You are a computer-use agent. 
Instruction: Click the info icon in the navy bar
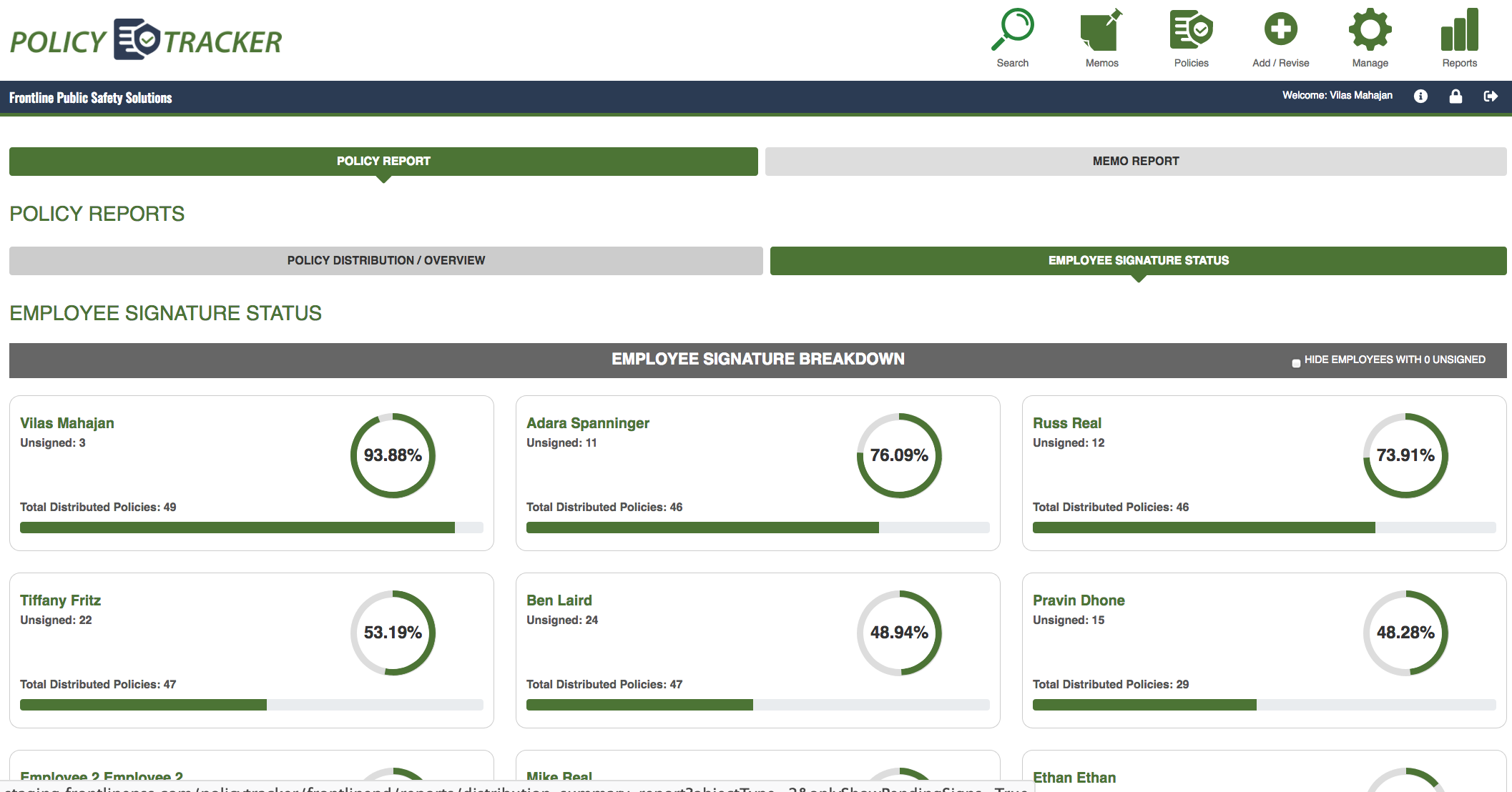click(x=1420, y=96)
